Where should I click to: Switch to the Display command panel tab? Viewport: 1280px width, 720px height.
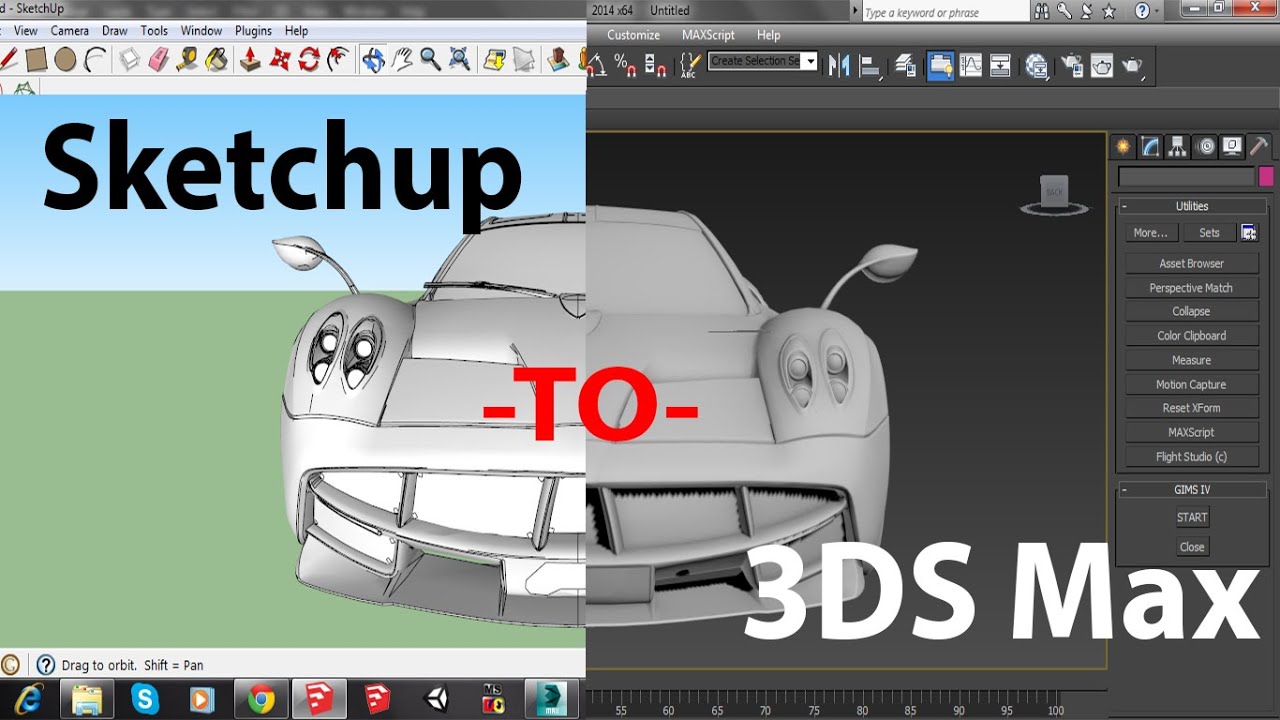pos(1232,146)
